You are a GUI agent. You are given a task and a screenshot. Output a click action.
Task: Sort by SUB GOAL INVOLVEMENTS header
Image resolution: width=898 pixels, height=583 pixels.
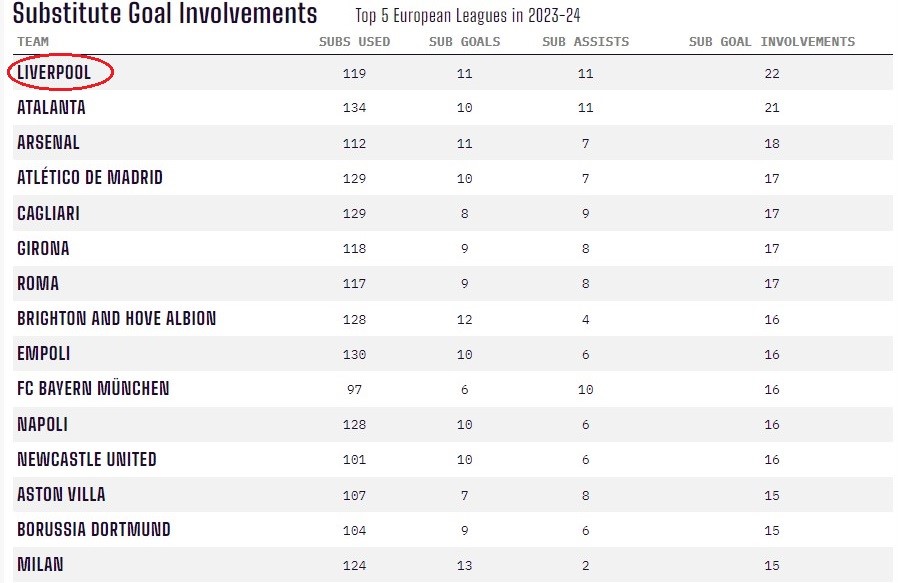point(771,42)
